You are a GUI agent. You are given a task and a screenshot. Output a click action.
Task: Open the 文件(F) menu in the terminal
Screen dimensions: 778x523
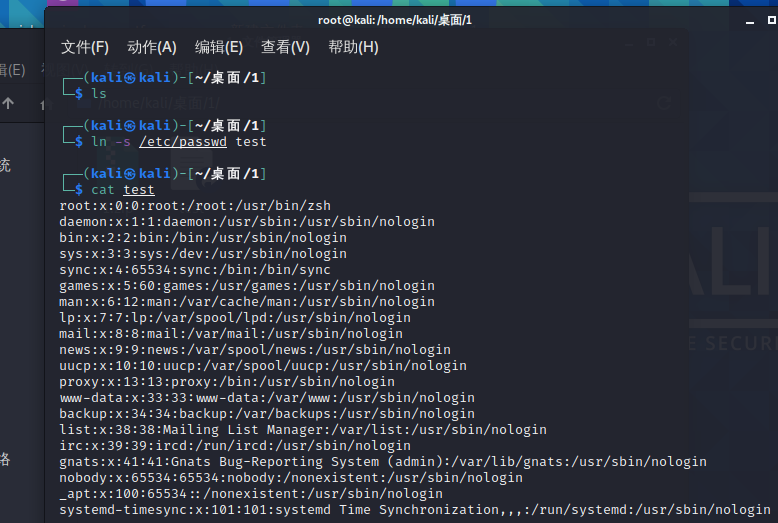[x=85, y=47]
